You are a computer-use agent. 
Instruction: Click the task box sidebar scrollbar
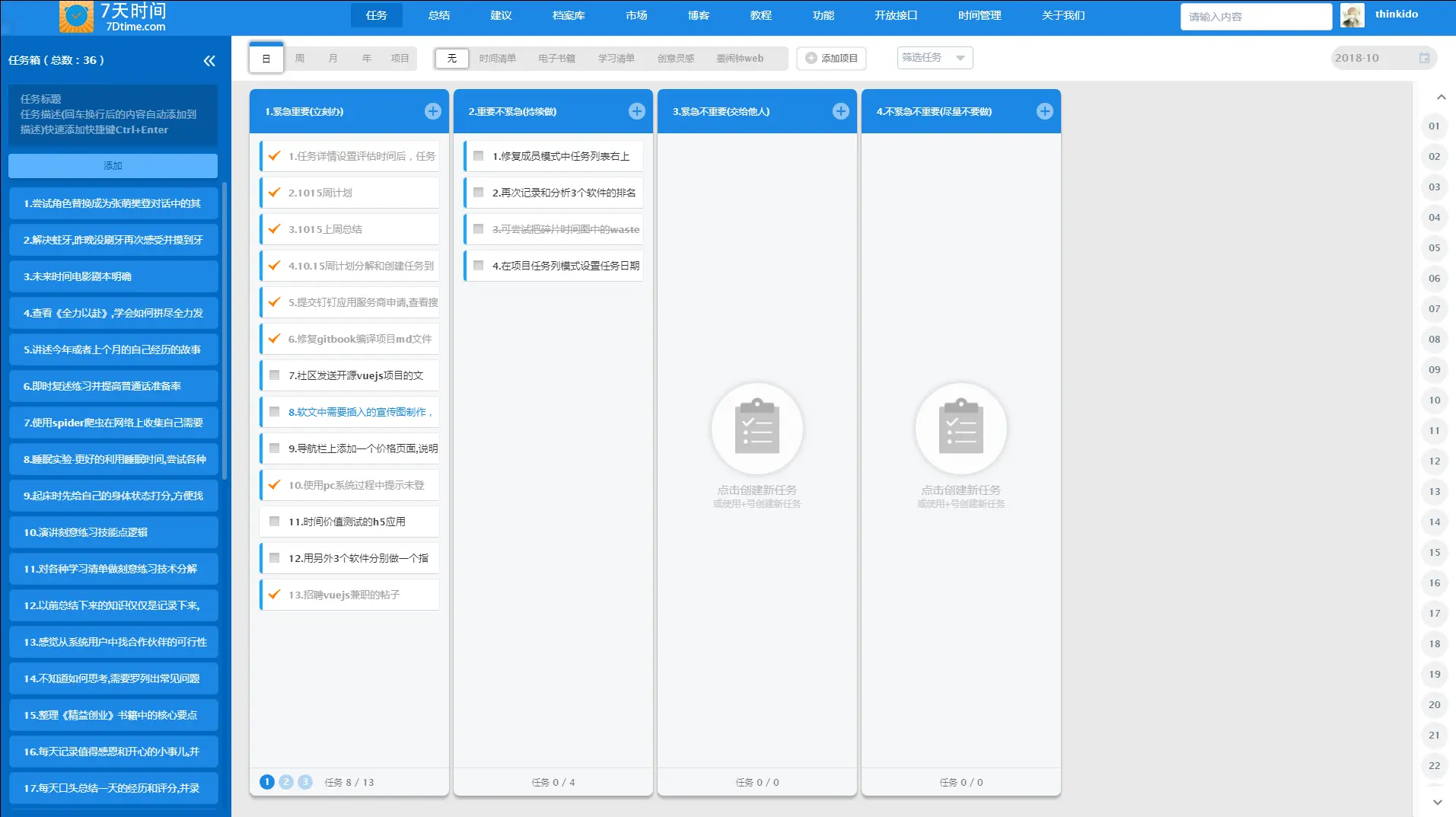coord(225,330)
